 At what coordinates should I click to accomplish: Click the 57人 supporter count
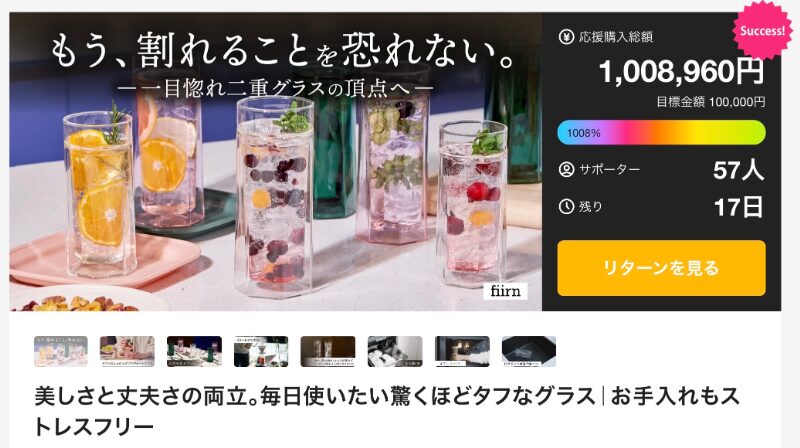click(739, 170)
